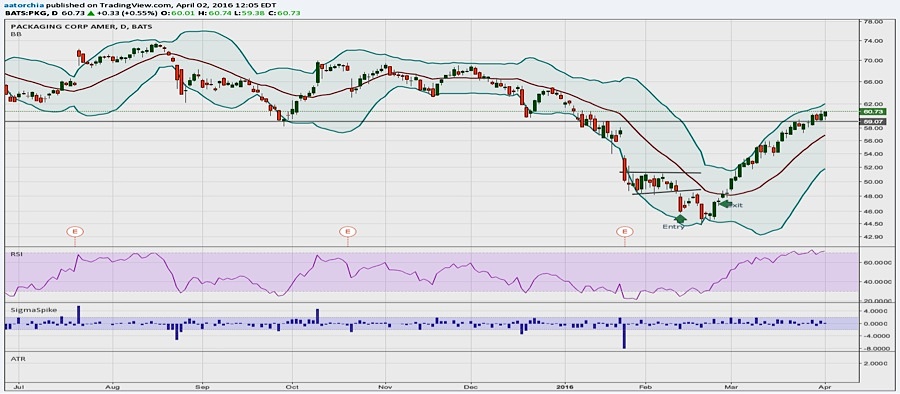Click the Oct label on time axis

293,388
